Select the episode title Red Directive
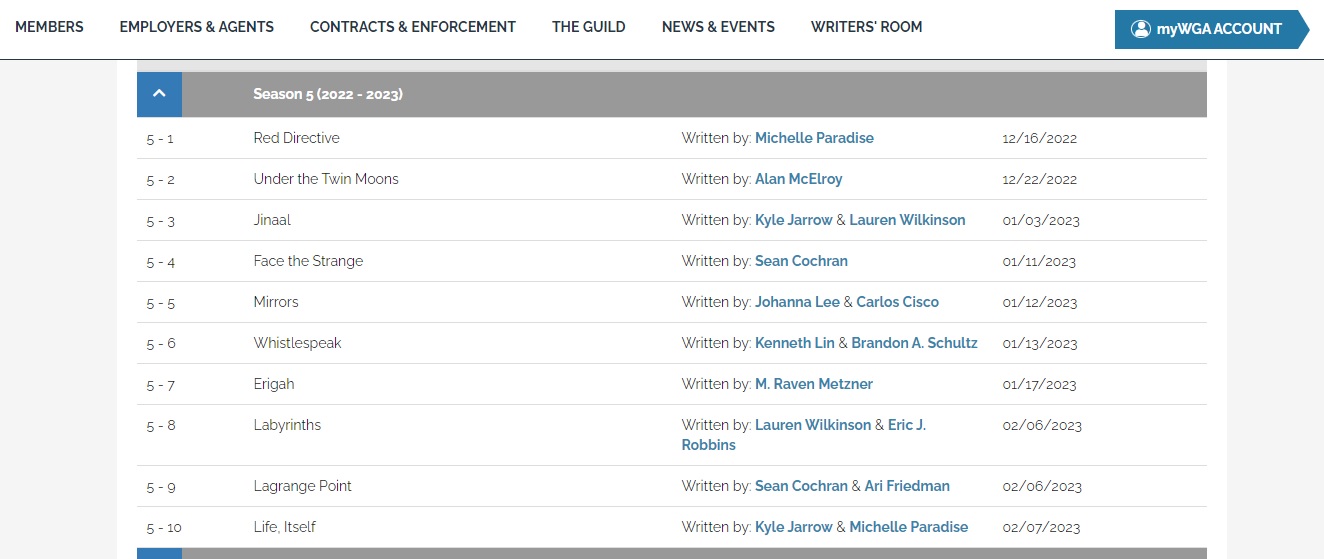Screen dimensions: 1324x559 coord(296,138)
